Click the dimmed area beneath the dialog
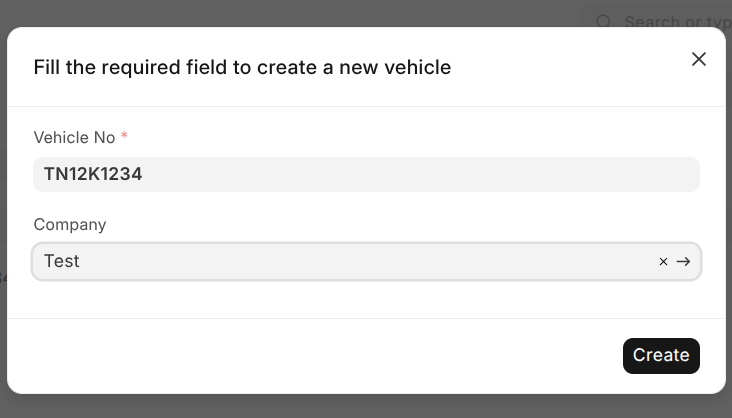 pos(366,406)
